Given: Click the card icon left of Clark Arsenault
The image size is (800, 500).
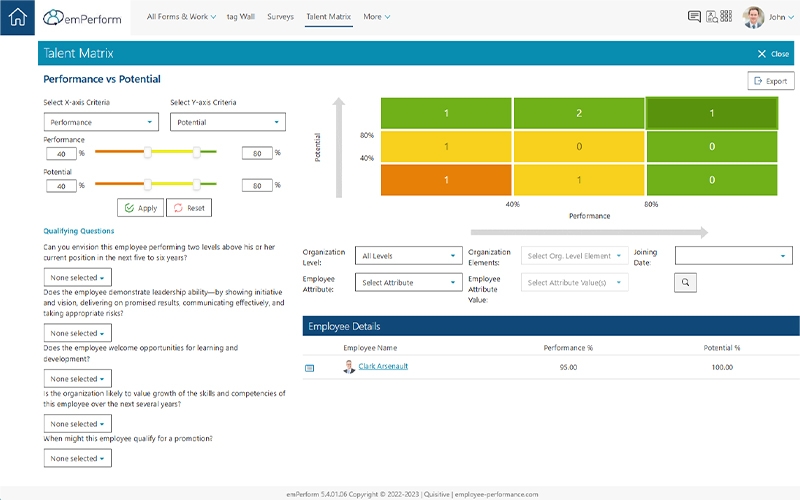Looking at the screenshot, I should click(309, 368).
